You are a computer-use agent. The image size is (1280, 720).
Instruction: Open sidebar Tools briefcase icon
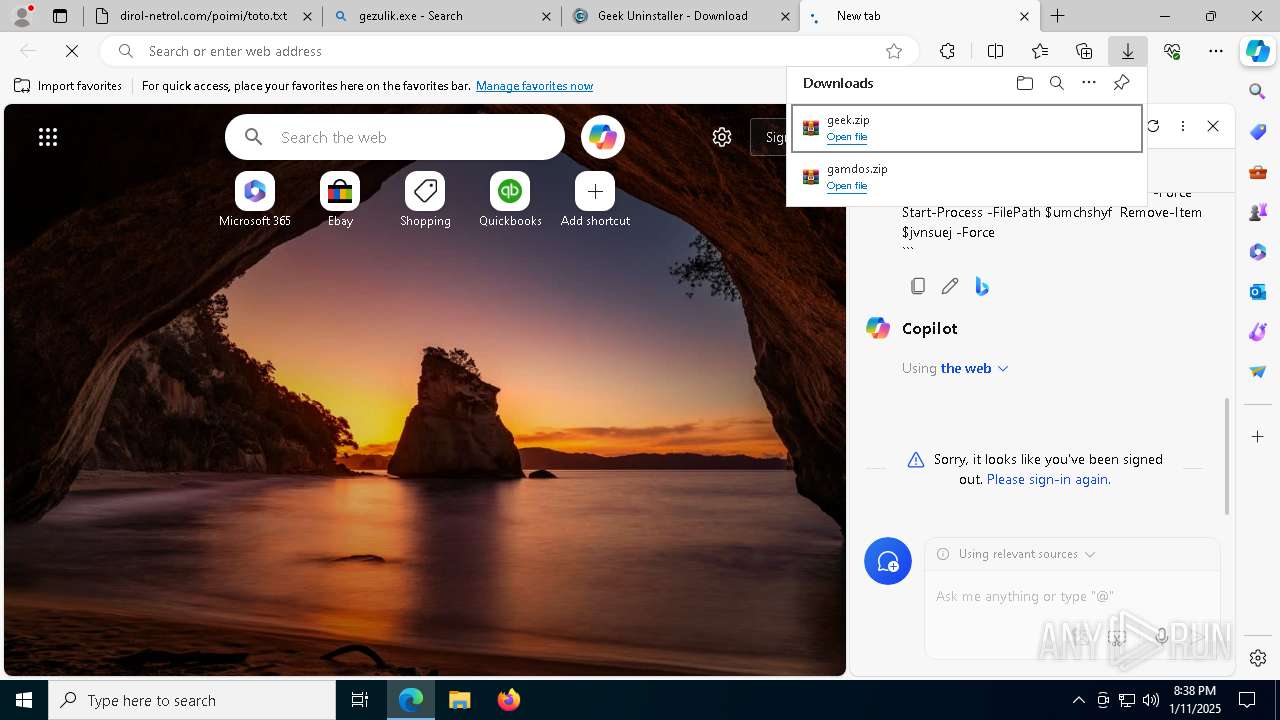click(x=1258, y=172)
